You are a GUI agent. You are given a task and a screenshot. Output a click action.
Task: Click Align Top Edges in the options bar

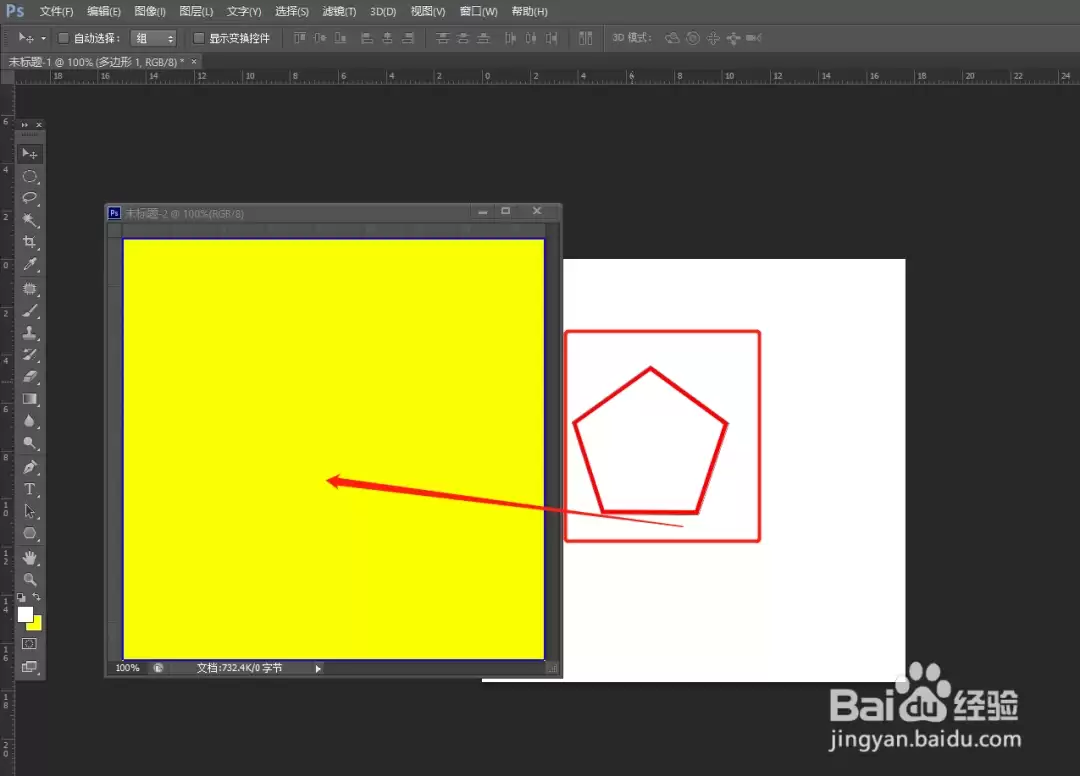pos(300,38)
